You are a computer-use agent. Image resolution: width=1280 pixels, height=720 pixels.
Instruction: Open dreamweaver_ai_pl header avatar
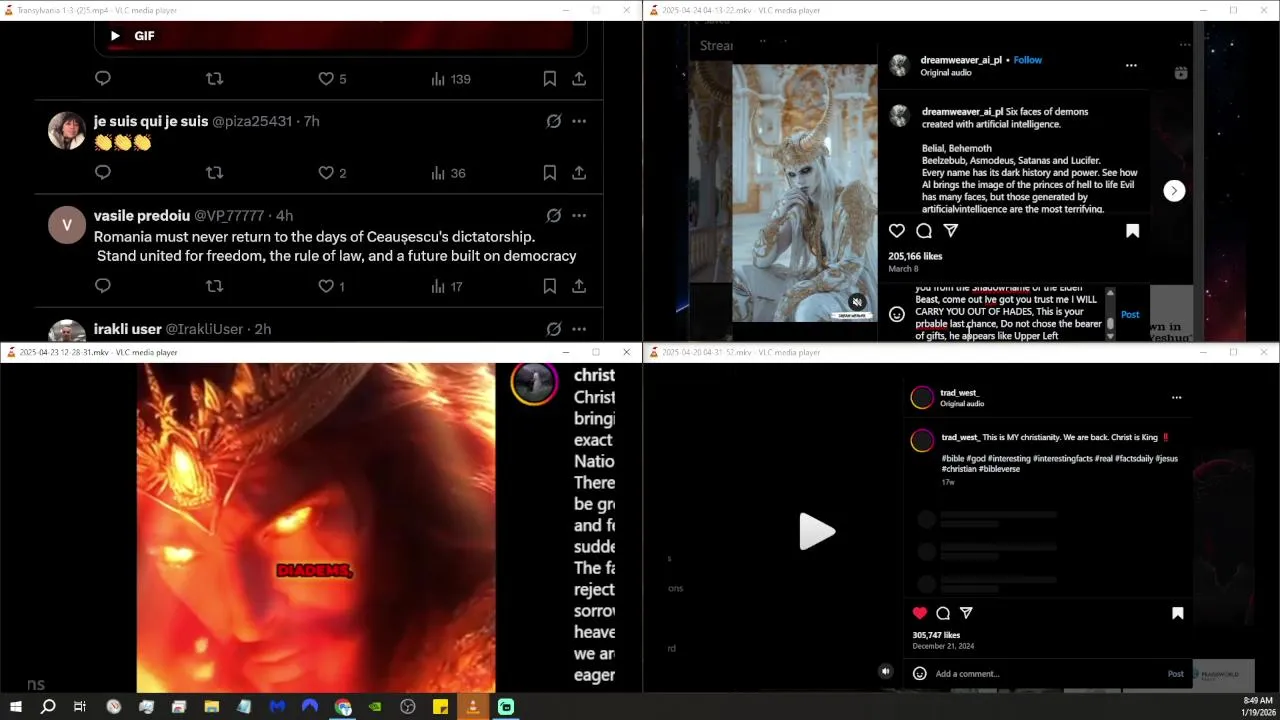click(x=899, y=66)
